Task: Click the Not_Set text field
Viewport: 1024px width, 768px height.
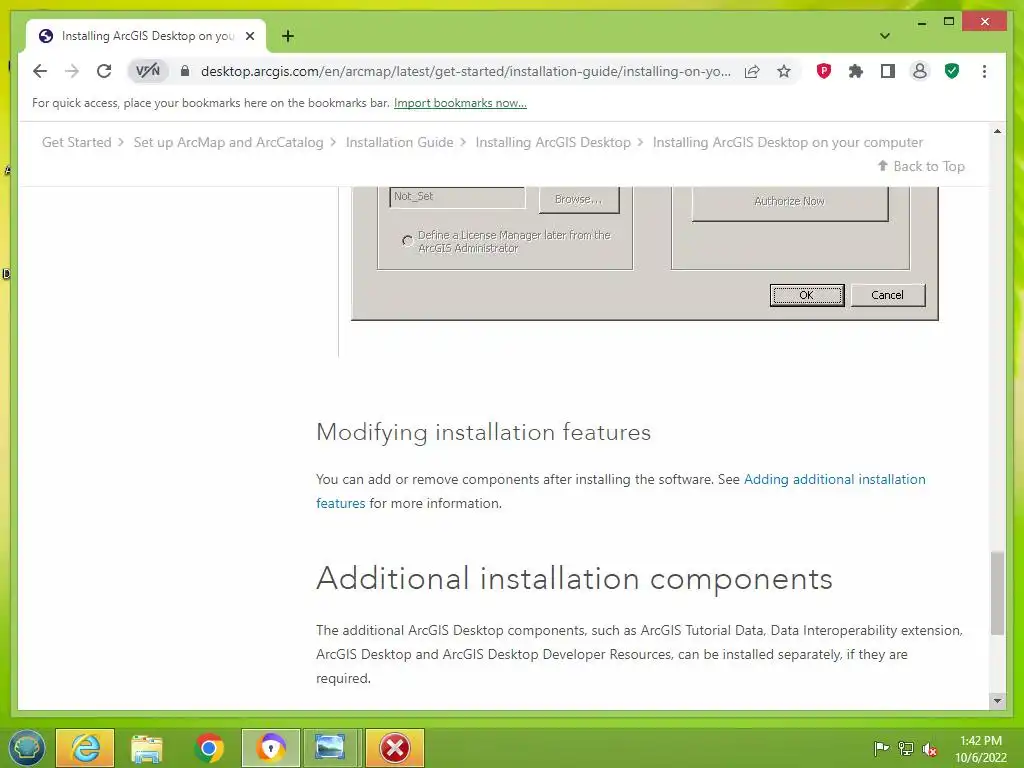Action: 457,197
